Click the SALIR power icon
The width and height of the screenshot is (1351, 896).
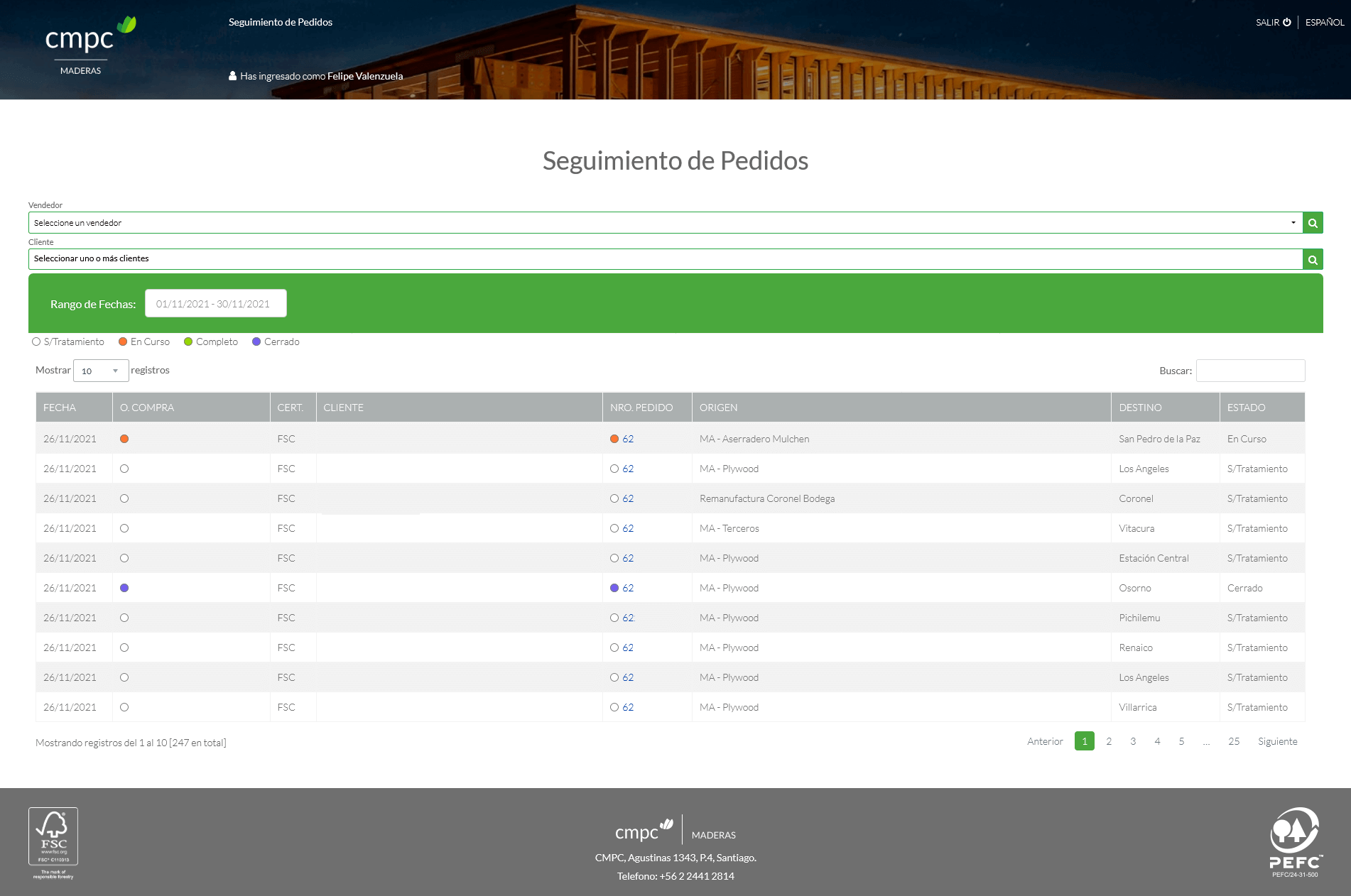tap(1286, 23)
